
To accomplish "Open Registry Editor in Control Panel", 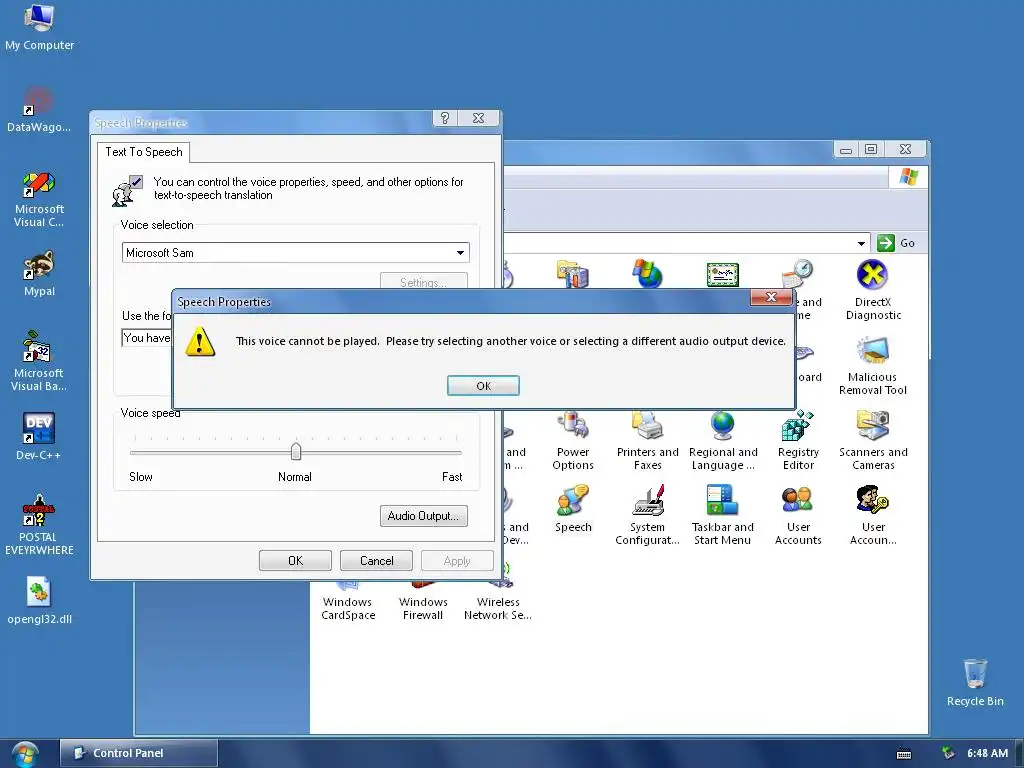I will [x=797, y=440].
